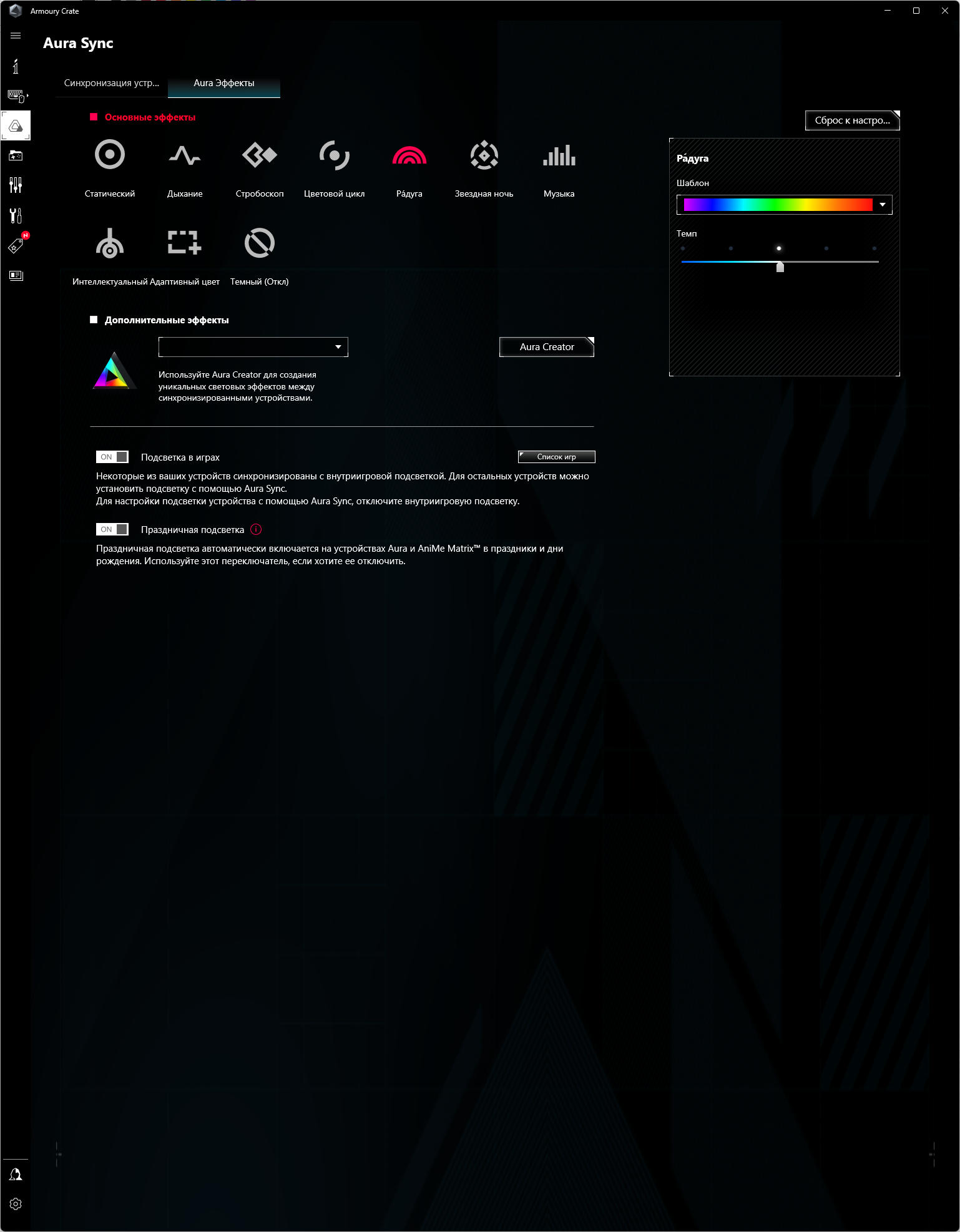Click the info icon beside Праздничная подсветка

[x=256, y=529]
